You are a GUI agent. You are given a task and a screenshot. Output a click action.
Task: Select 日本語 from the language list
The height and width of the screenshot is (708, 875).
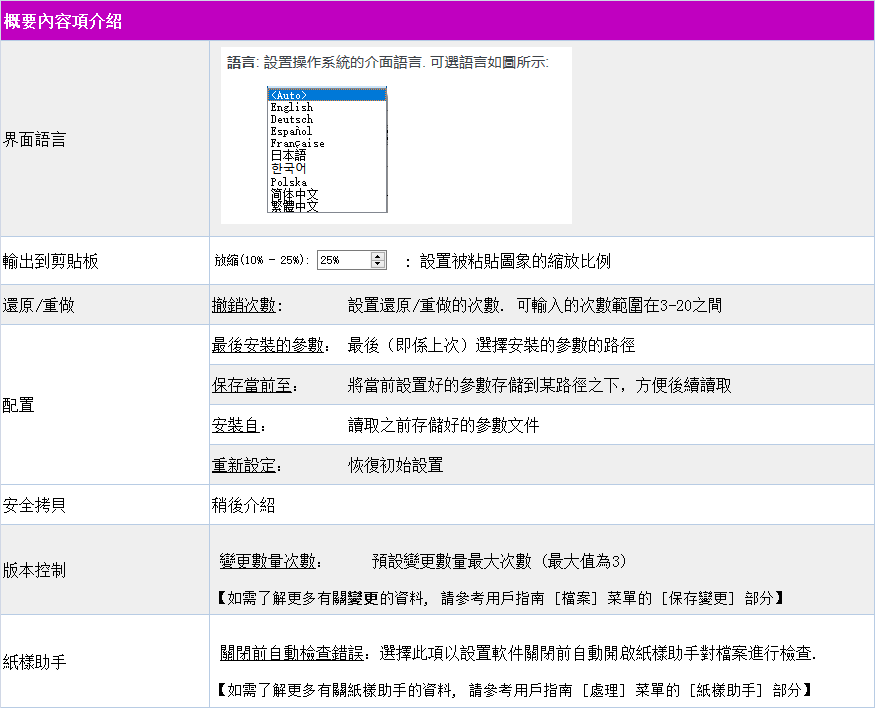(x=288, y=156)
